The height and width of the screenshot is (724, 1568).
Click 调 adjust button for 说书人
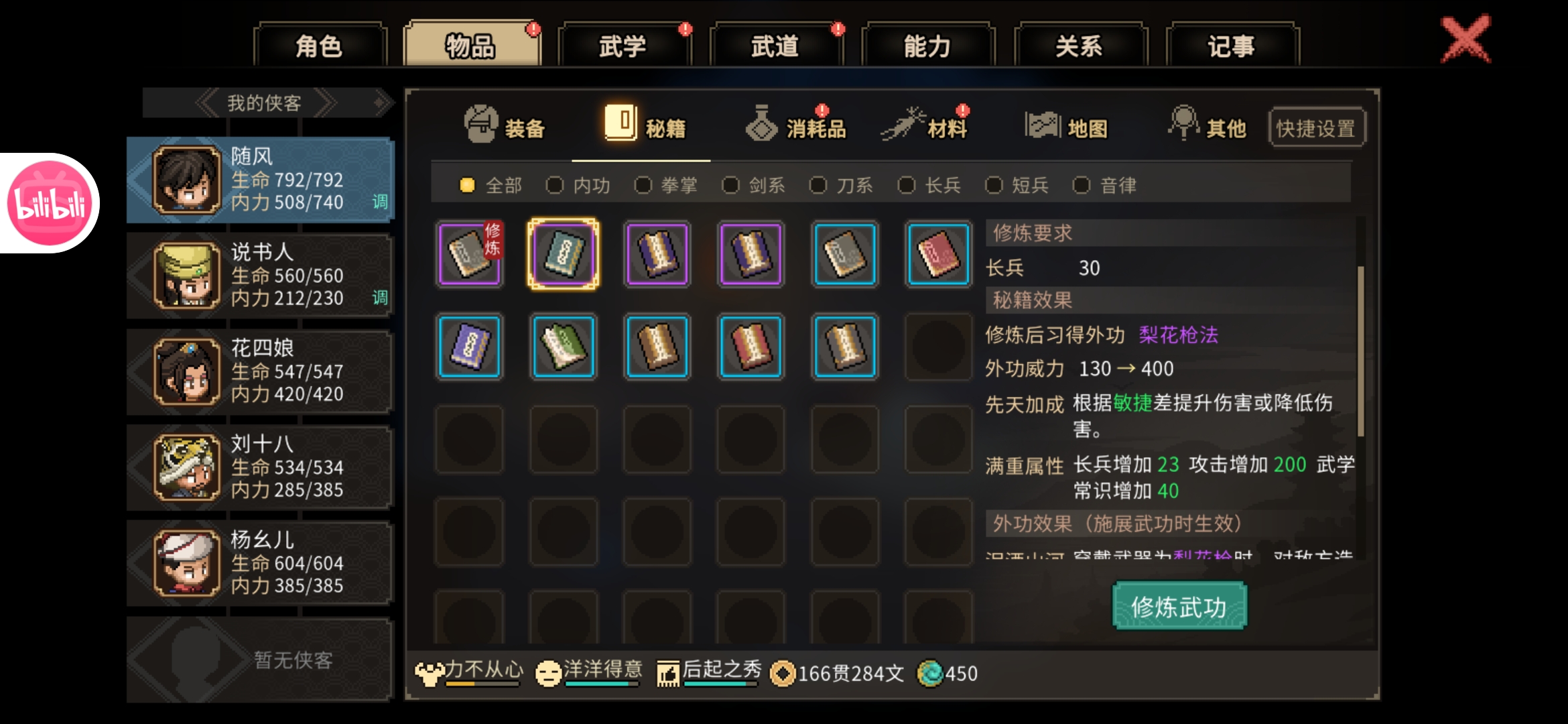(380, 297)
